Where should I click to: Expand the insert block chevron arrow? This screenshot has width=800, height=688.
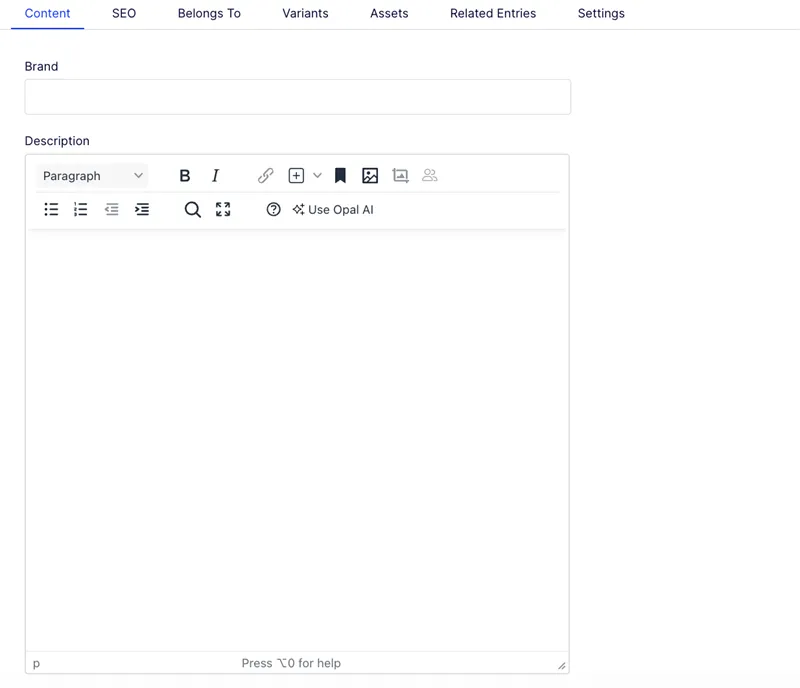[x=317, y=176]
